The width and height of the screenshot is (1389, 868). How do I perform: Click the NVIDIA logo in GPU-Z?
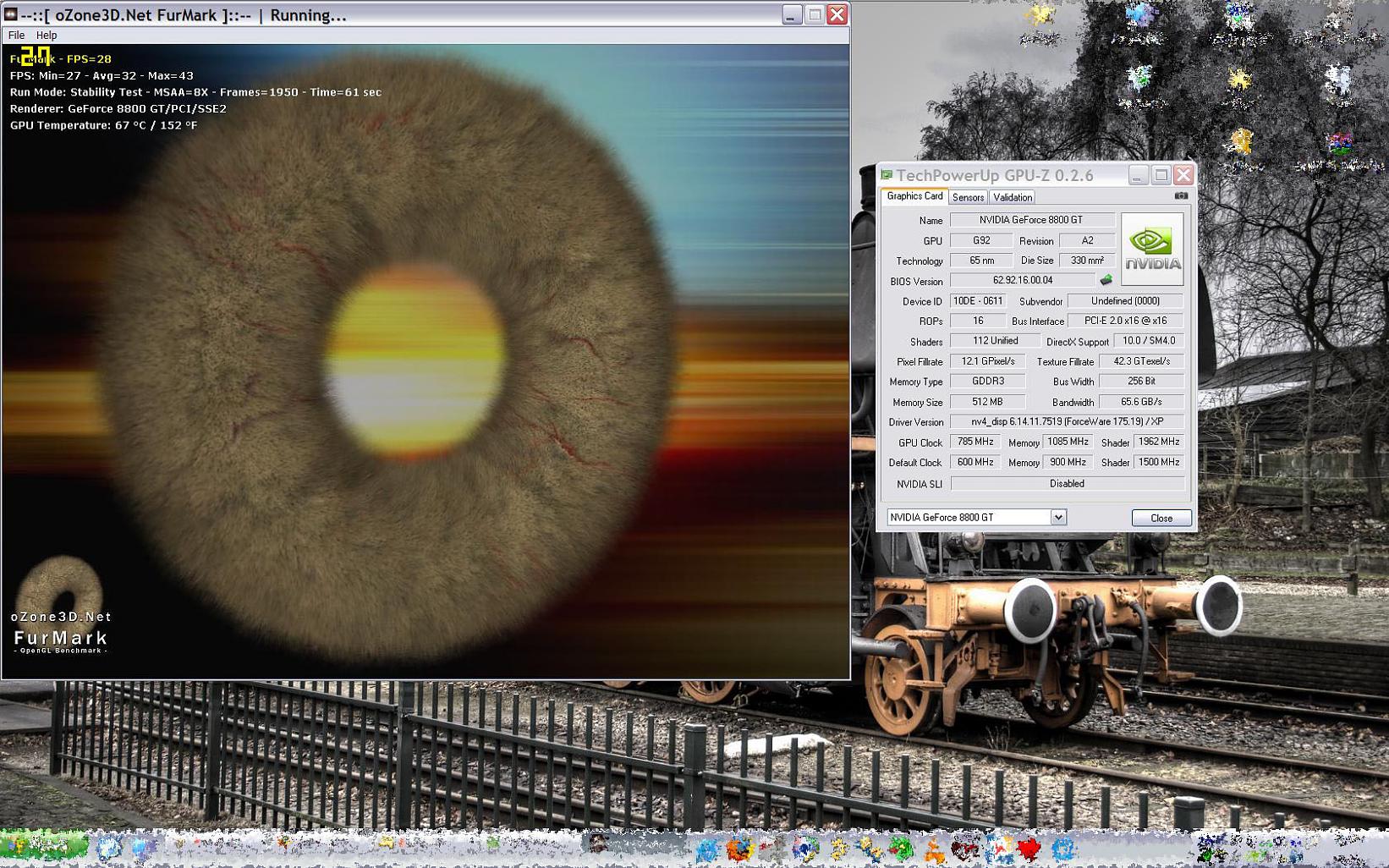(1152, 249)
